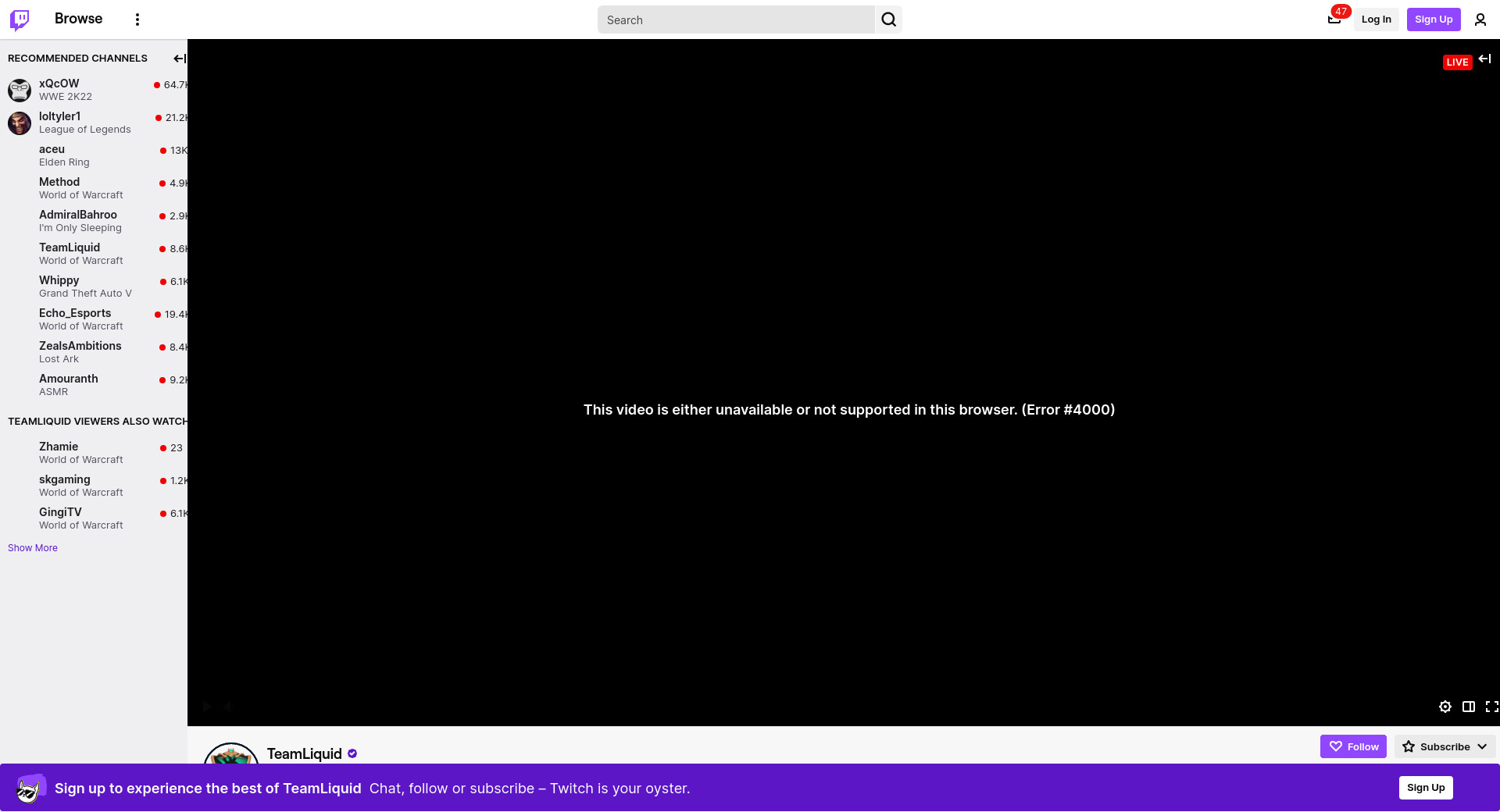
Task: Follow the TeamLiquid channel
Action: [1353, 746]
